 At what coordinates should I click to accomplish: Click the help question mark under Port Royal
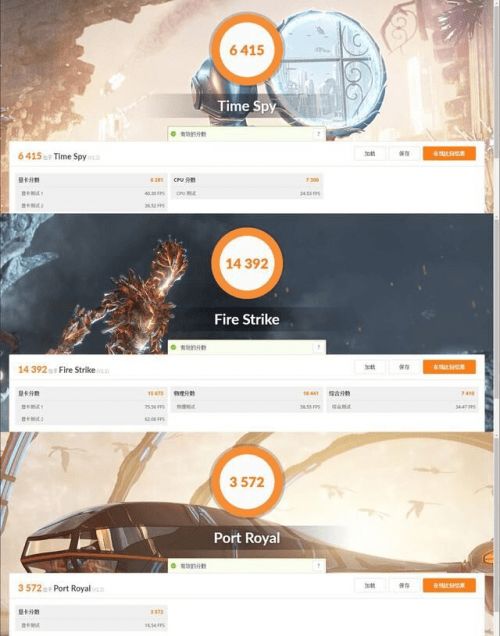(x=319, y=565)
